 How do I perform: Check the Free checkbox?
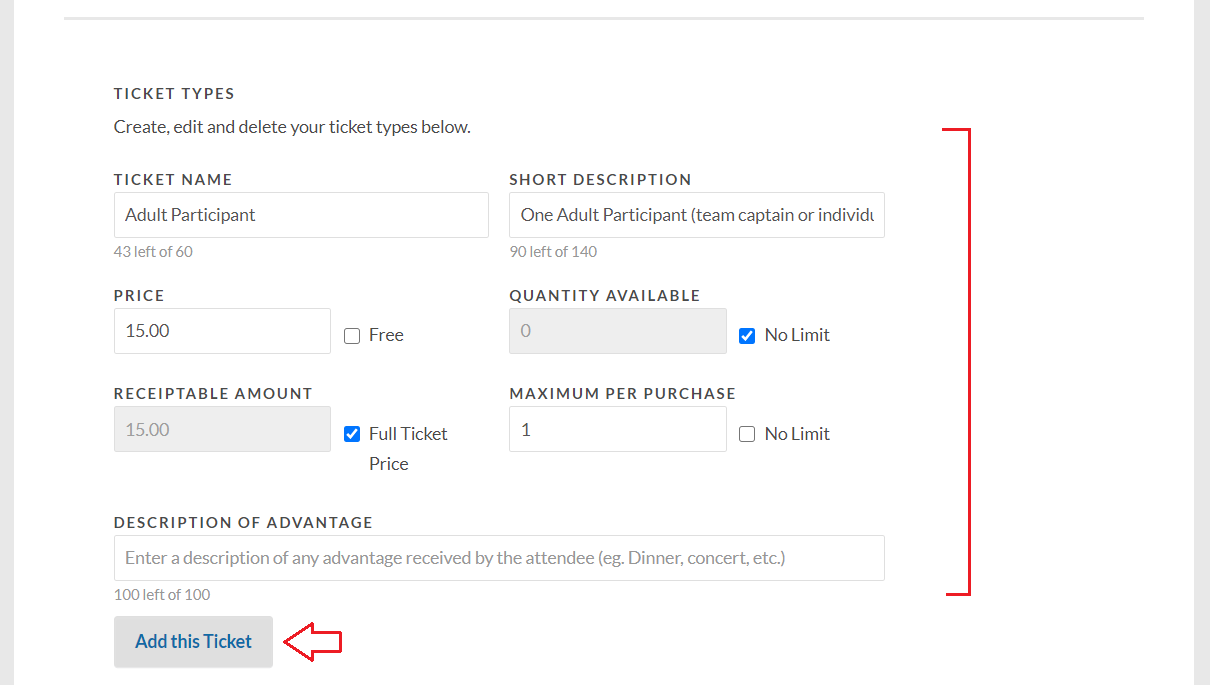(x=352, y=336)
